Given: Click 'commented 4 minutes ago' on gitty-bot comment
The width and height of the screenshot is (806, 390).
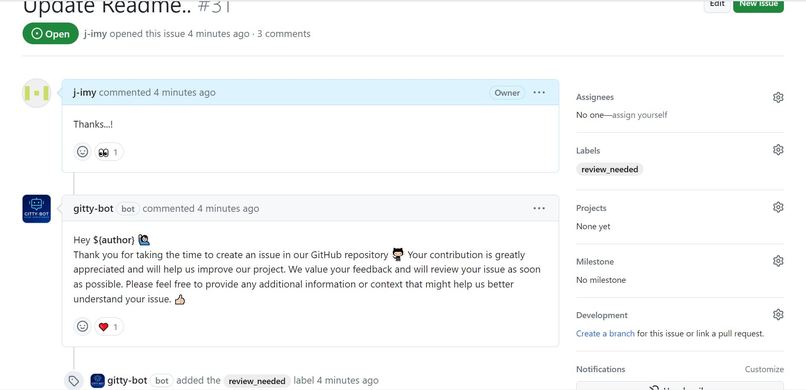Looking at the screenshot, I should 201,209.
